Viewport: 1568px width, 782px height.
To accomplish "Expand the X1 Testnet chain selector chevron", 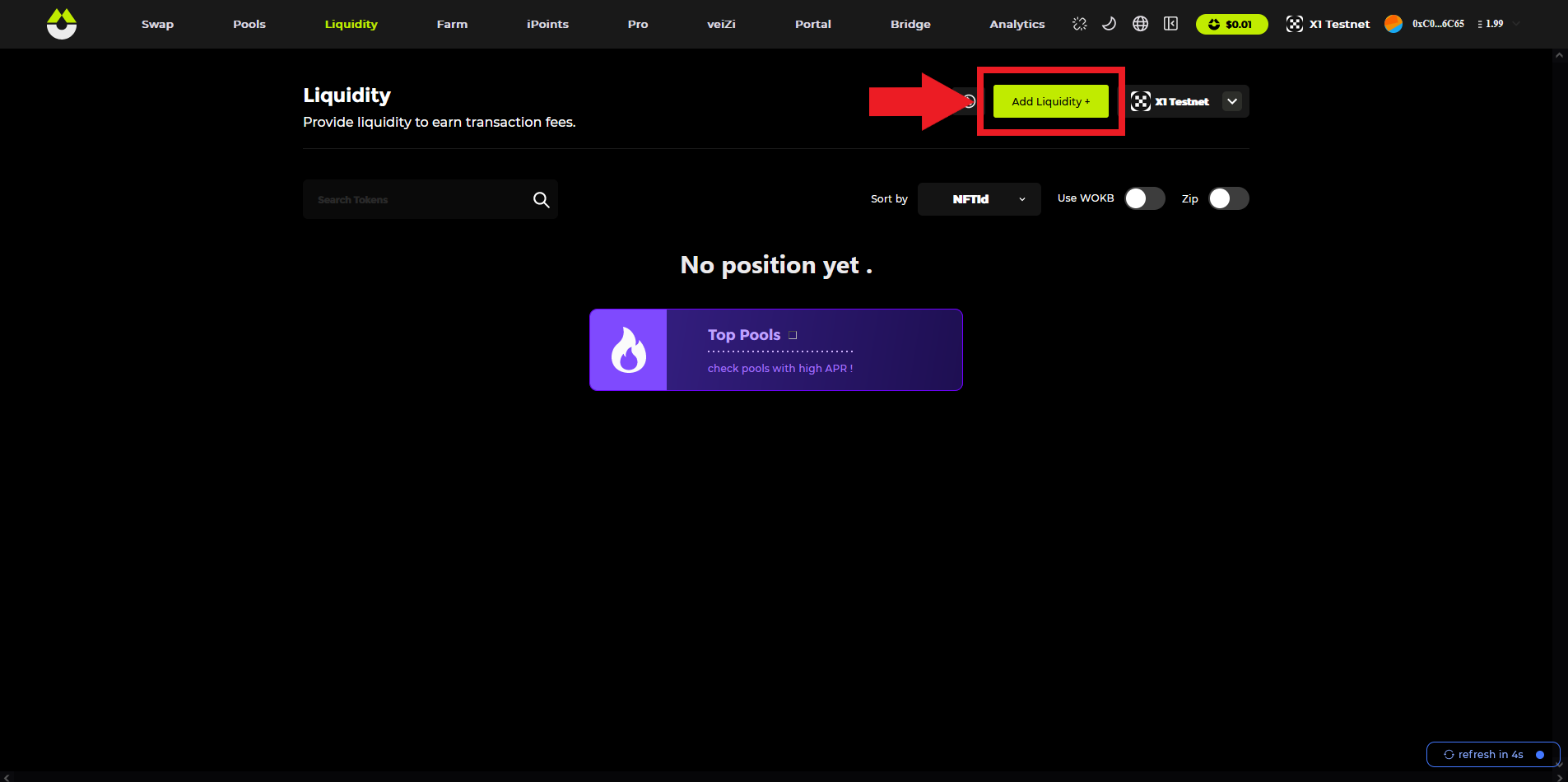I will pos(1232,101).
